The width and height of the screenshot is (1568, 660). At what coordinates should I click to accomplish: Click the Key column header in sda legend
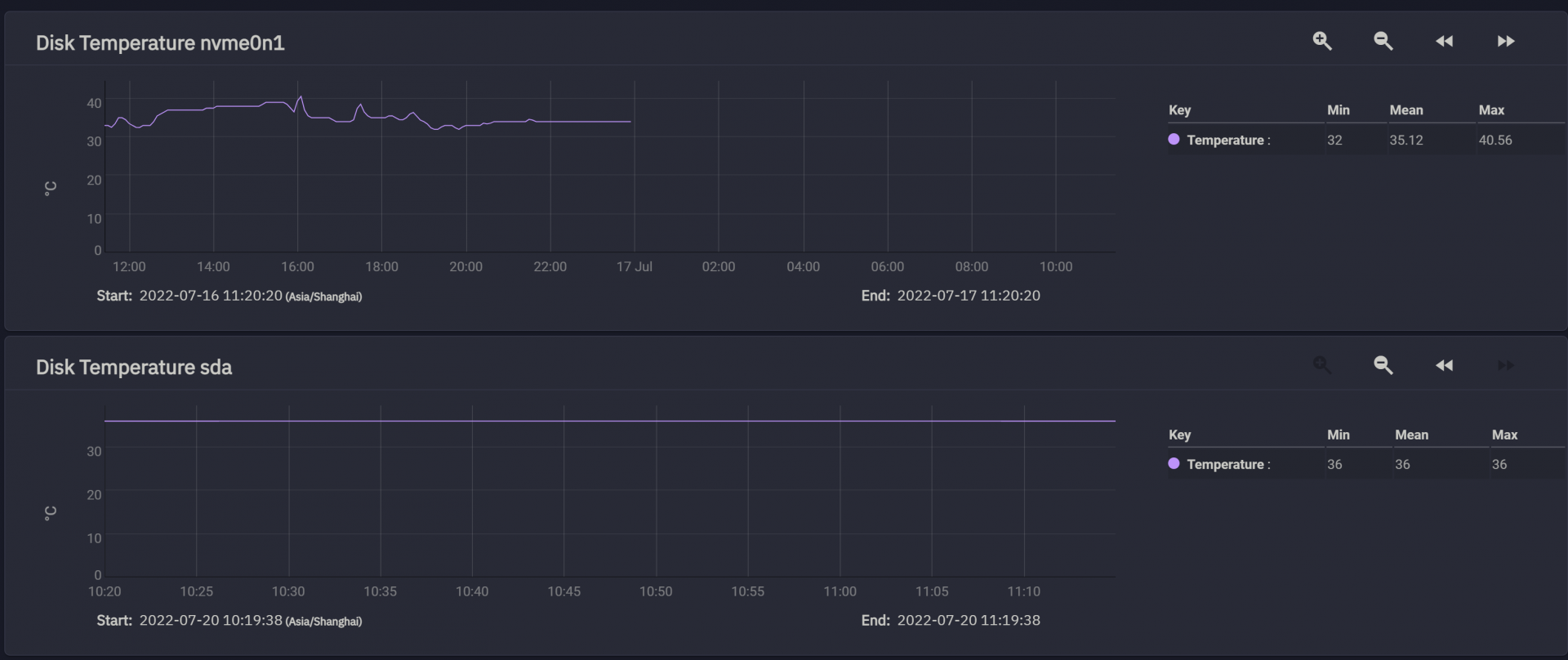pos(1179,435)
